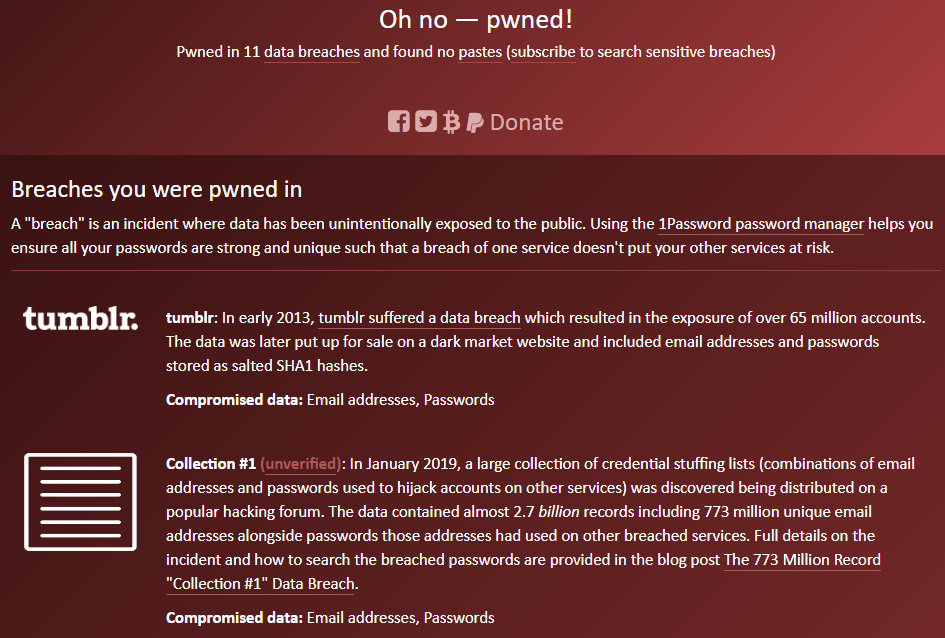The height and width of the screenshot is (638, 945).
Task: Visit the 1Password password manager link
Action: (761, 224)
